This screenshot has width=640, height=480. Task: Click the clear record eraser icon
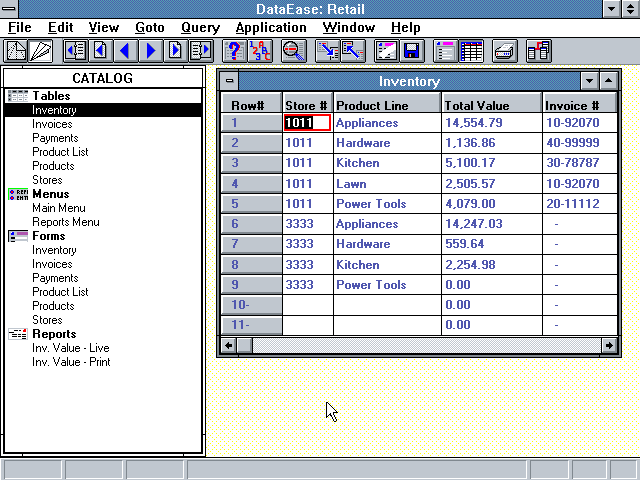click(387, 51)
